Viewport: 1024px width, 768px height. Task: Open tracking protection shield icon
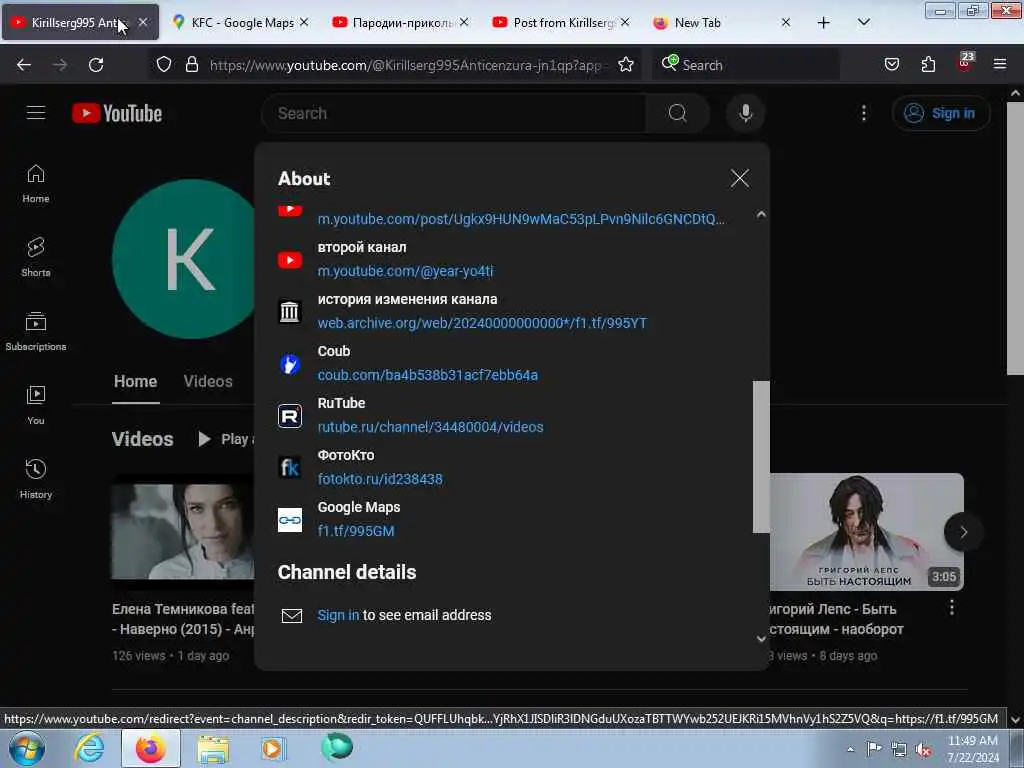pos(164,65)
